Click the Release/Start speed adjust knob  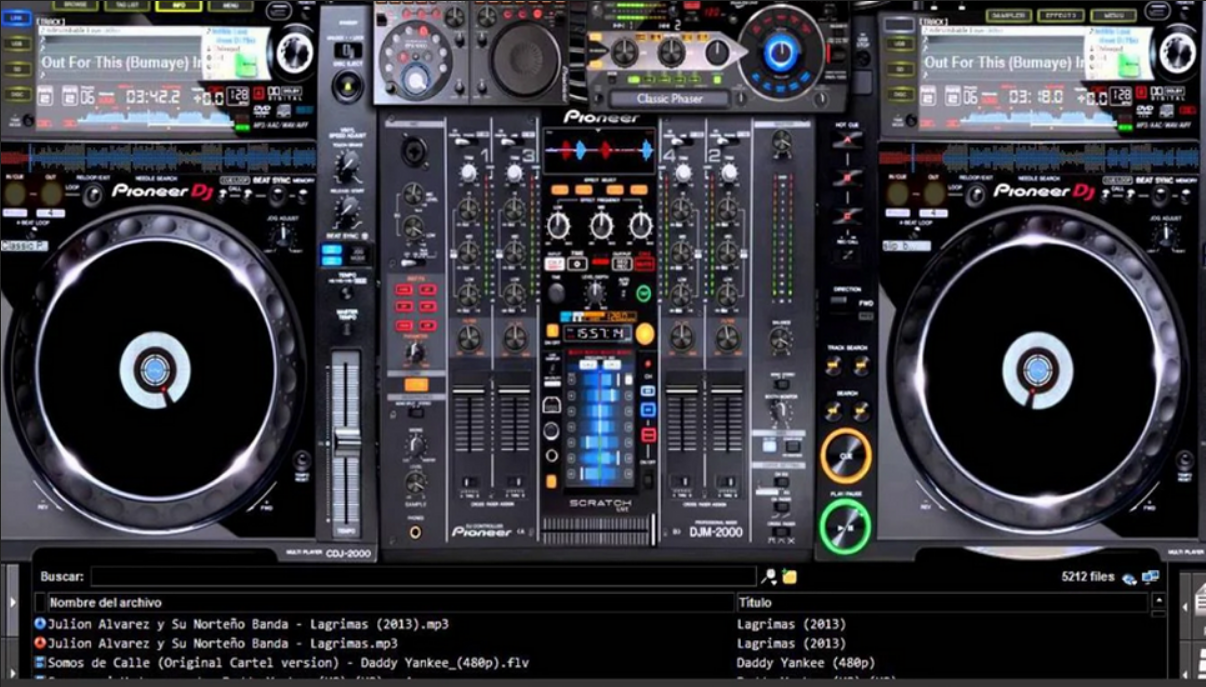[x=347, y=210]
